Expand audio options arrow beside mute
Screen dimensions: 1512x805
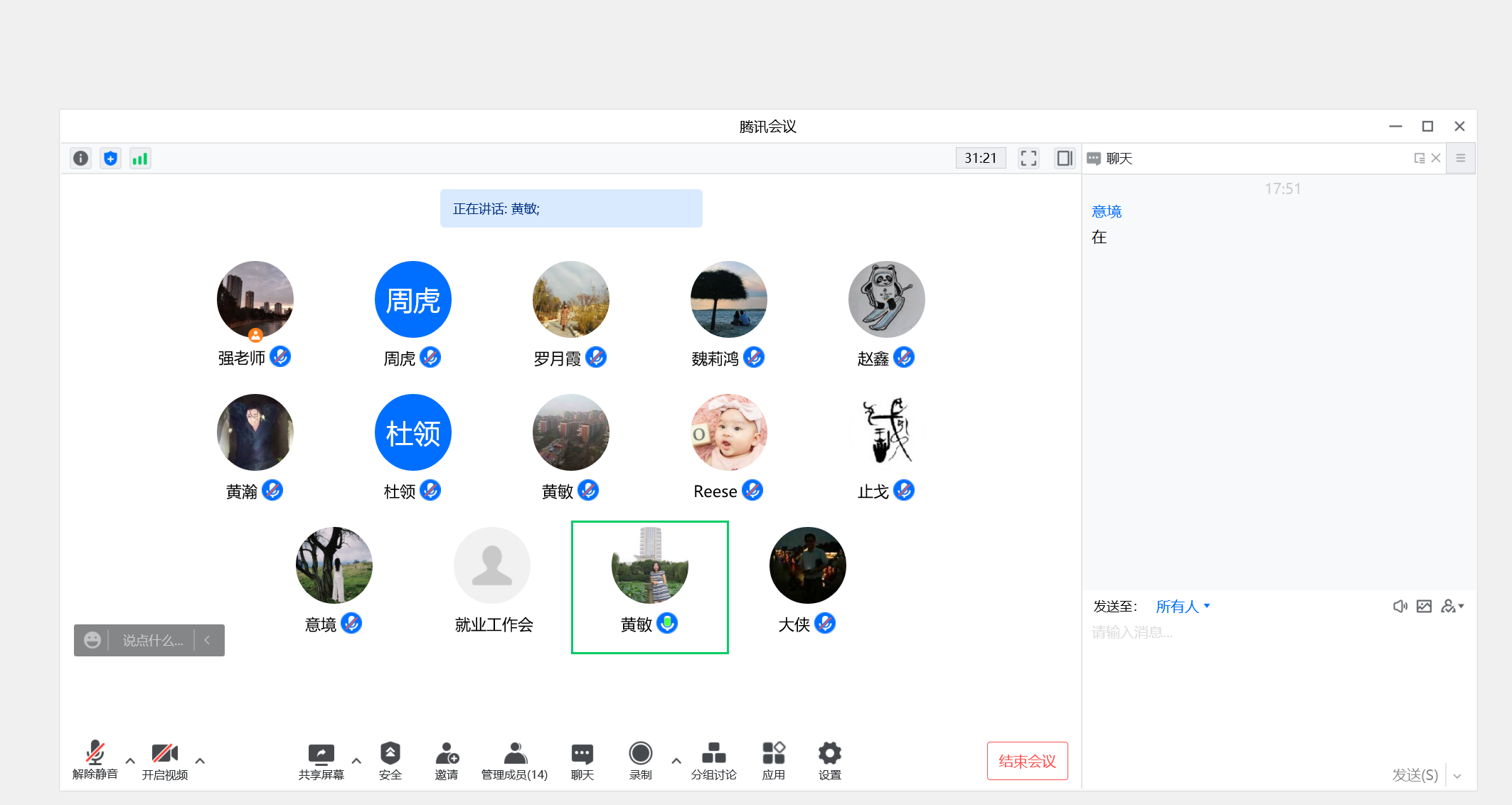pos(130,761)
